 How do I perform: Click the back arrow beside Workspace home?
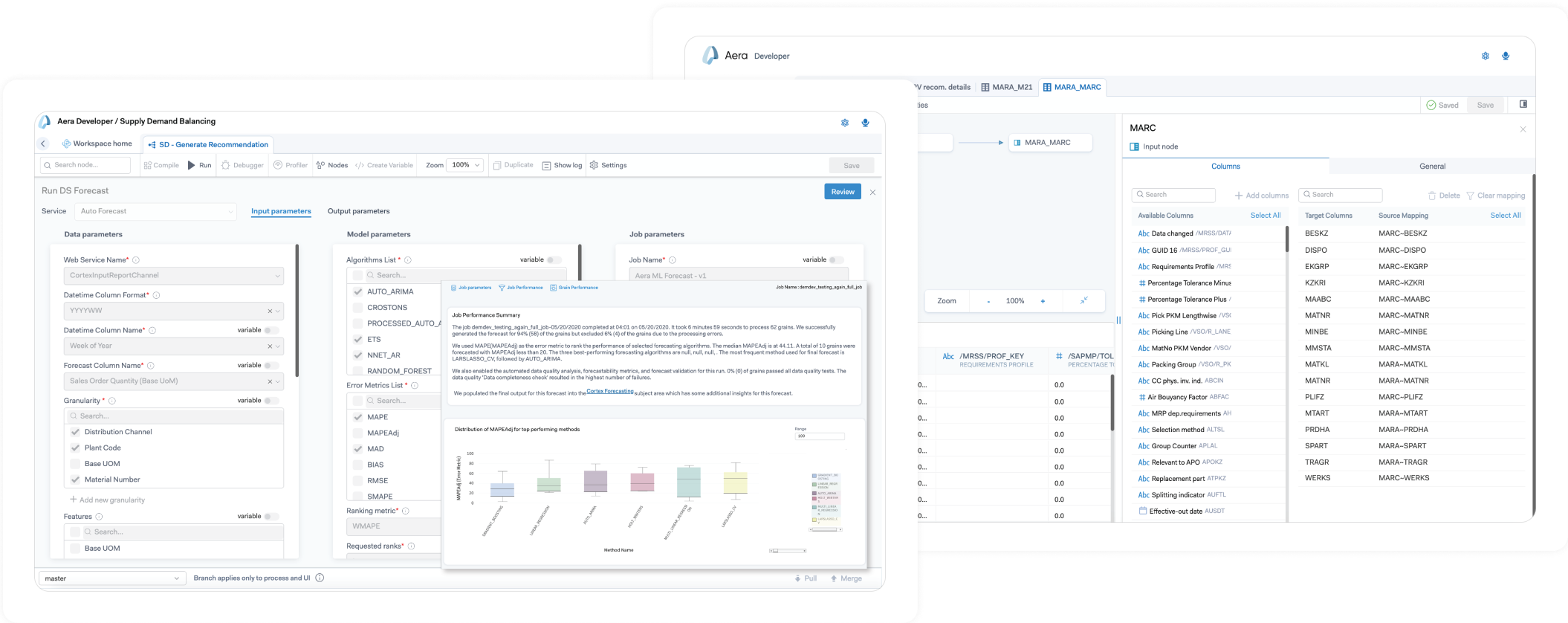(x=43, y=144)
